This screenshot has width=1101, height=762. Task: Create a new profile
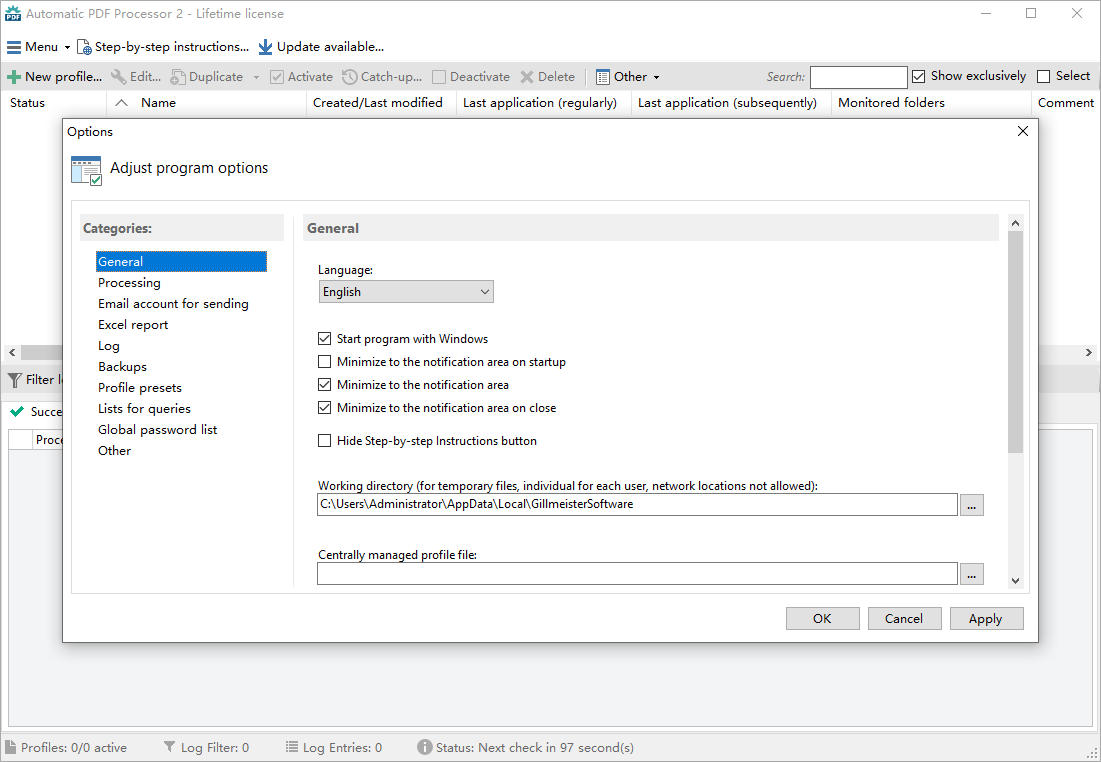54,76
